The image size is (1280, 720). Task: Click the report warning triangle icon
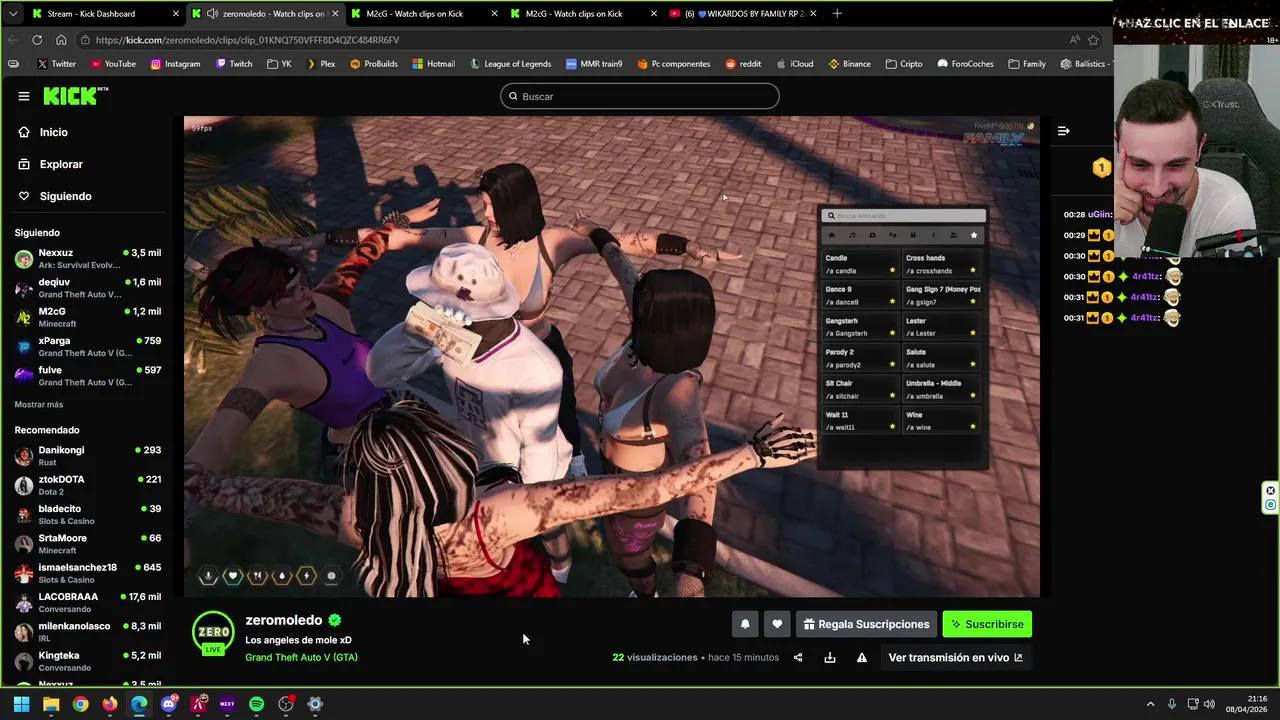pyautogui.click(x=862, y=657)
